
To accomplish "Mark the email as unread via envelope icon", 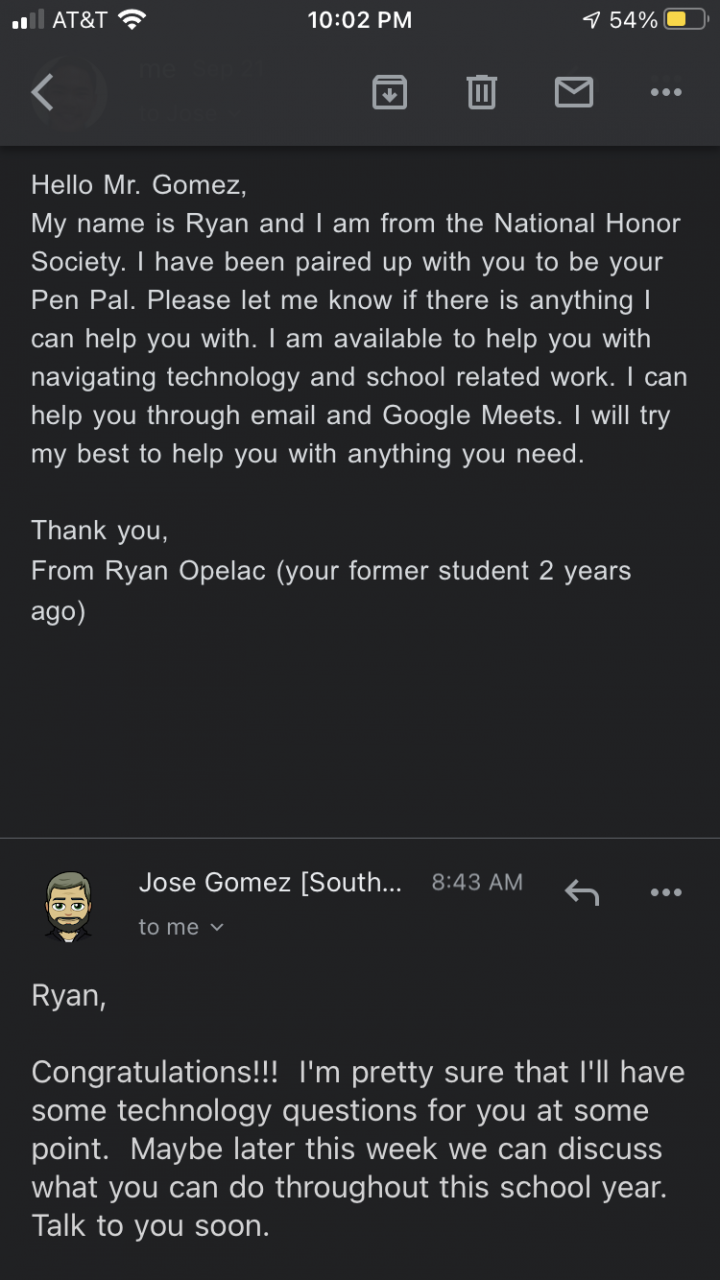I will tap(574, 93).
